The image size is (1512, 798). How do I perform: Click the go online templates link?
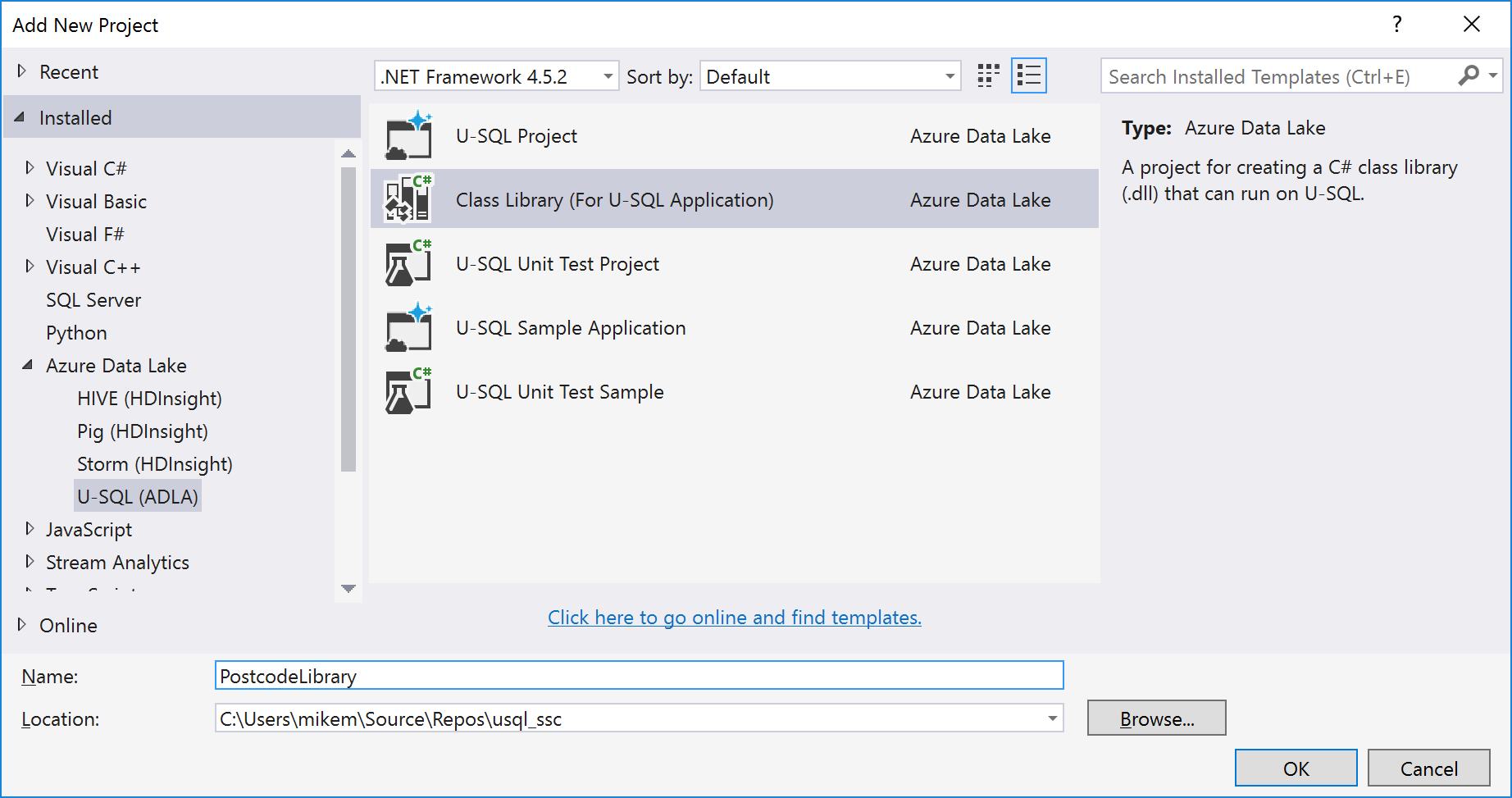(x=734, y=618)
